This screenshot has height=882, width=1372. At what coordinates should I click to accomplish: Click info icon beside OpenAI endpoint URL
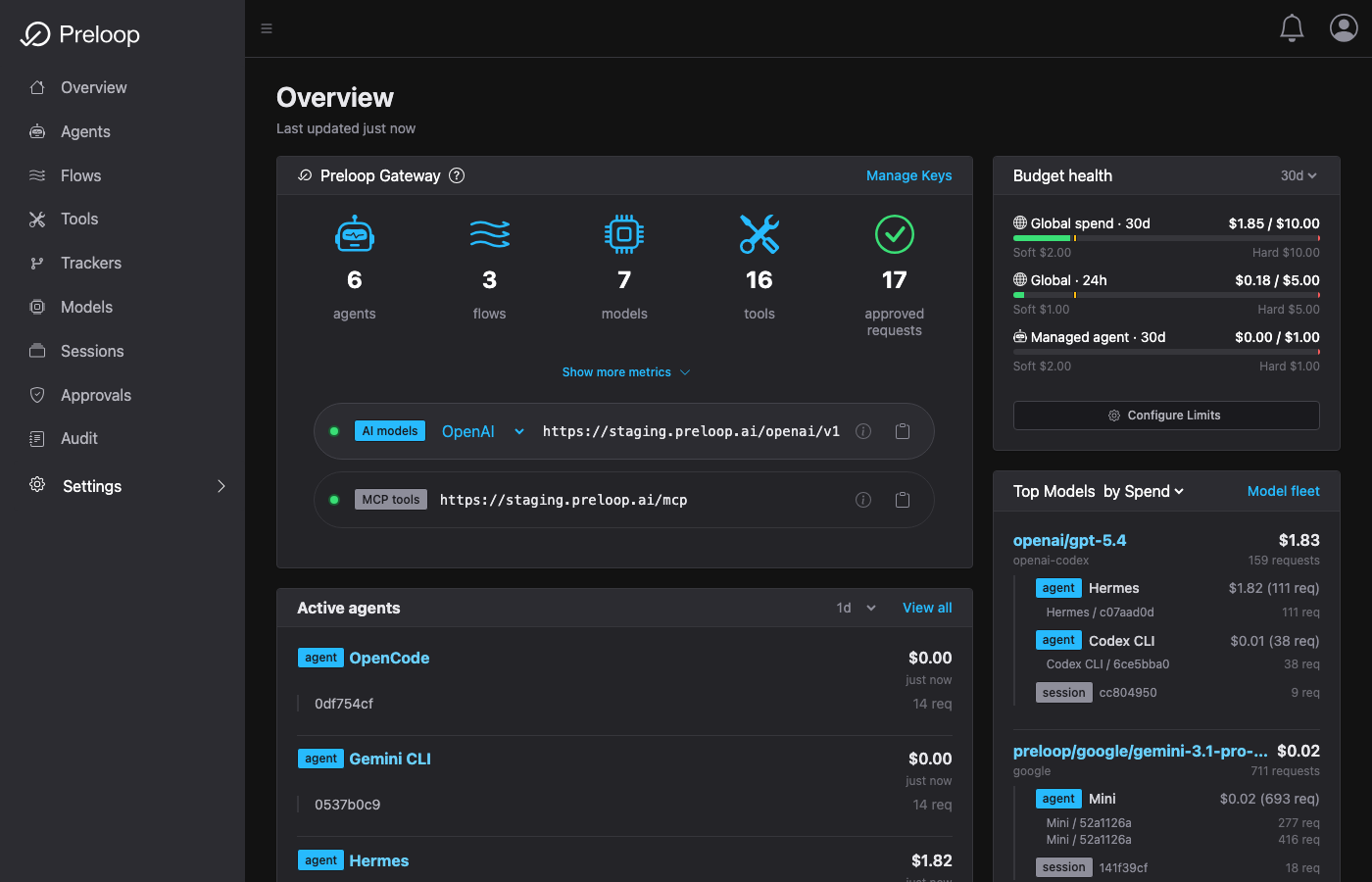(863, 431)
